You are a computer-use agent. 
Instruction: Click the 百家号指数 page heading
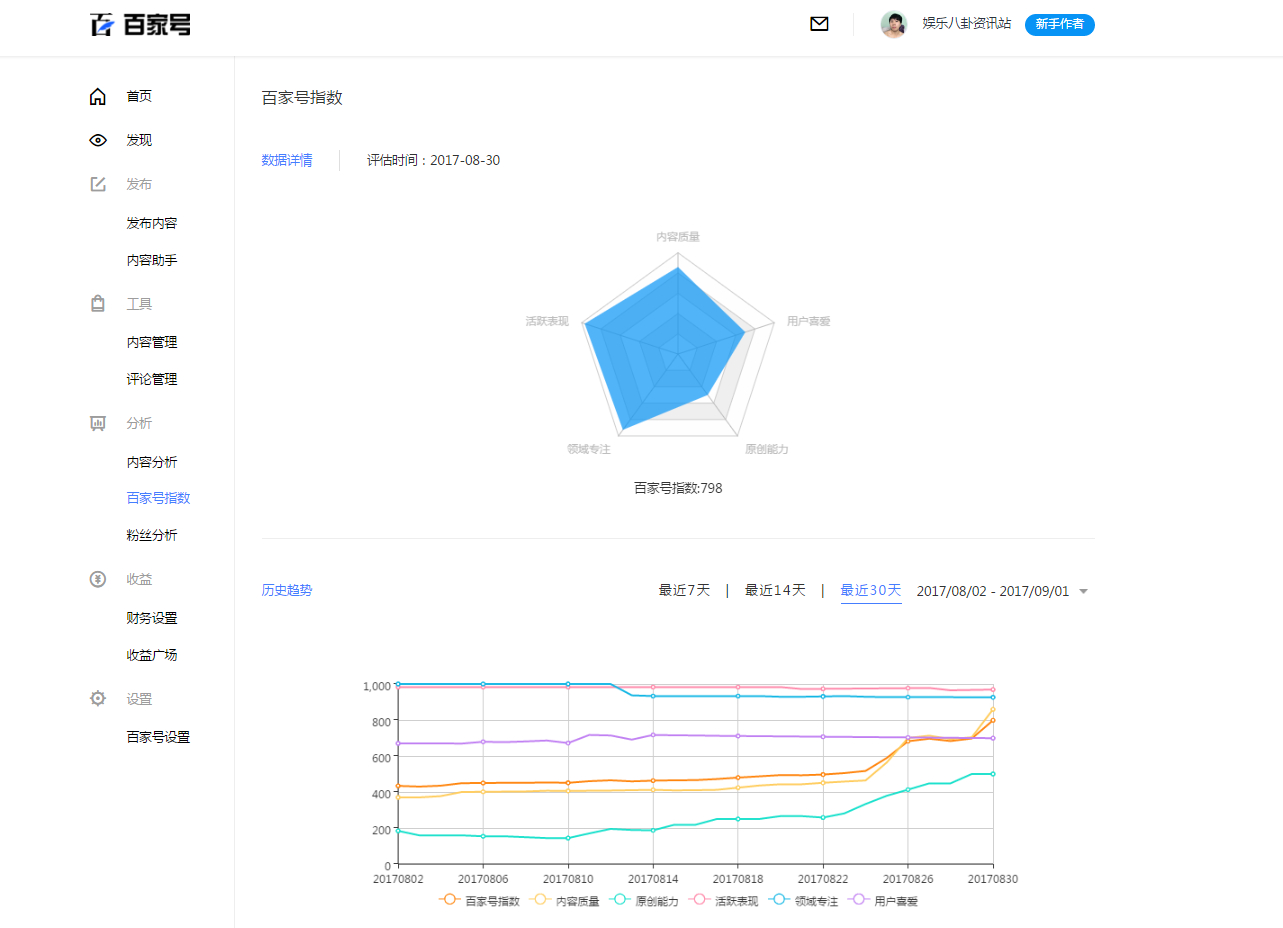click(x=302, y=98)
